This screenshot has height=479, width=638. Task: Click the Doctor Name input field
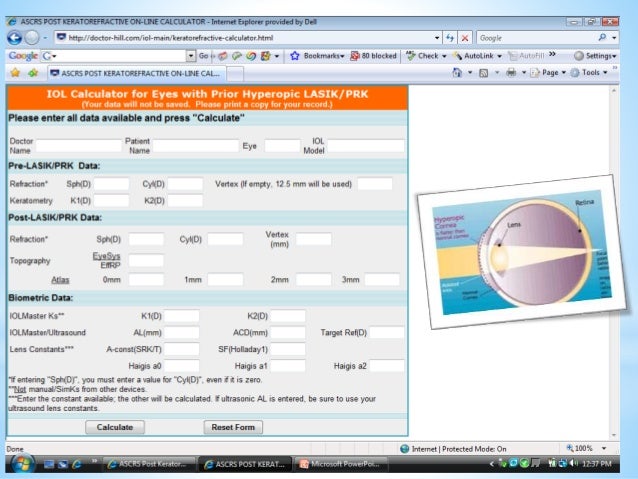coord(79,146)
